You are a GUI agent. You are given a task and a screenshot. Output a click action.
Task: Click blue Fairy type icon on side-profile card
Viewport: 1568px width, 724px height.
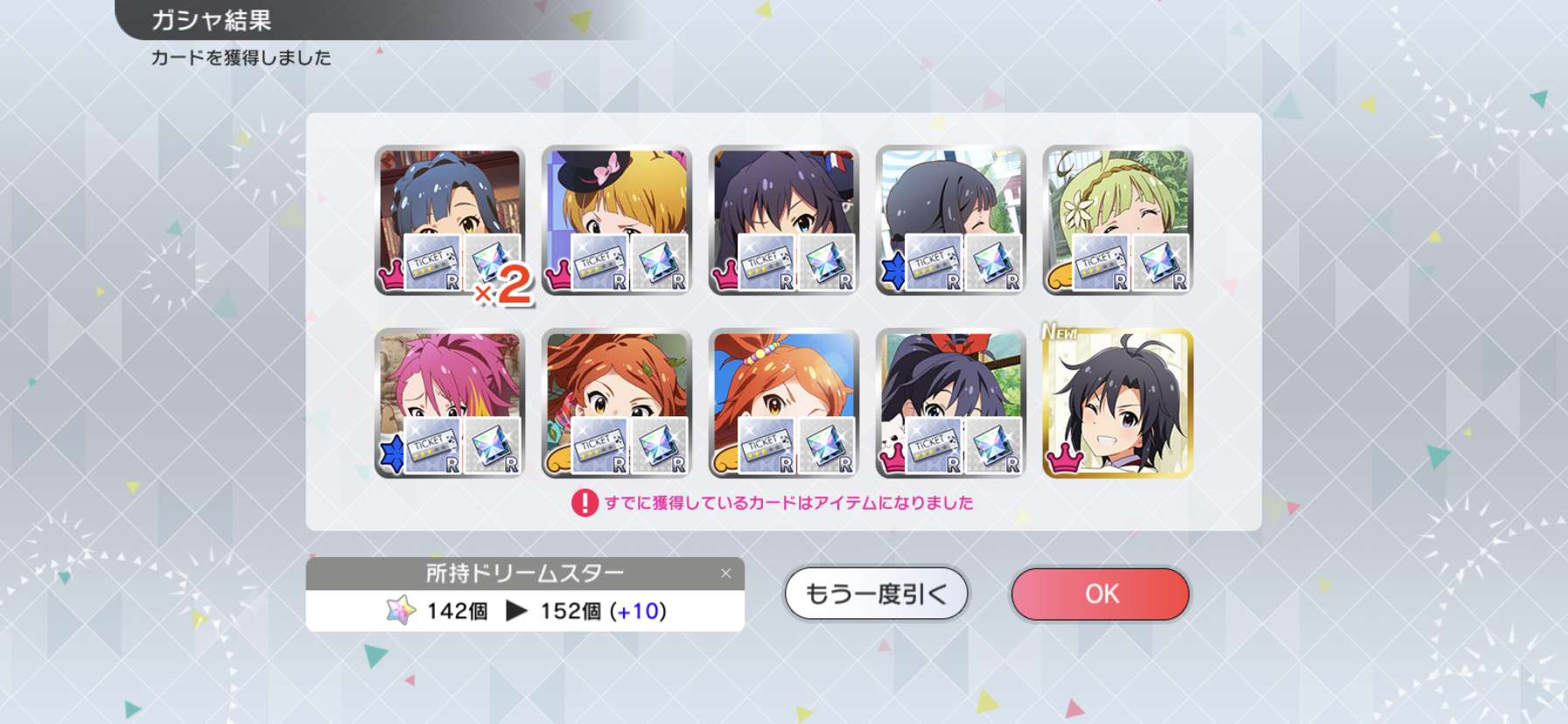coord(892,273)
